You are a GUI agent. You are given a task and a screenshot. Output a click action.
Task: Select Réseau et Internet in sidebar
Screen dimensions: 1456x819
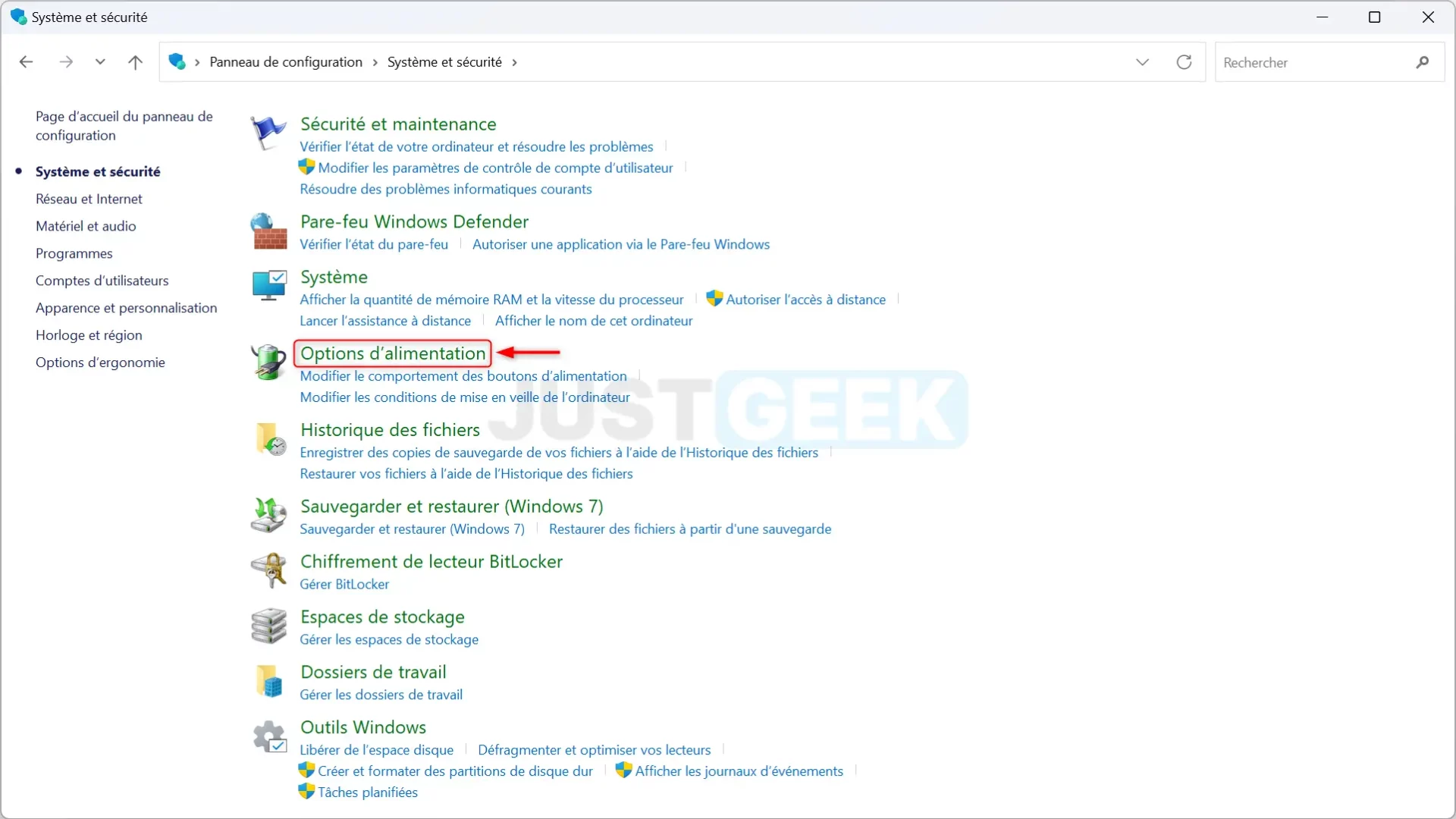[89, 199]
